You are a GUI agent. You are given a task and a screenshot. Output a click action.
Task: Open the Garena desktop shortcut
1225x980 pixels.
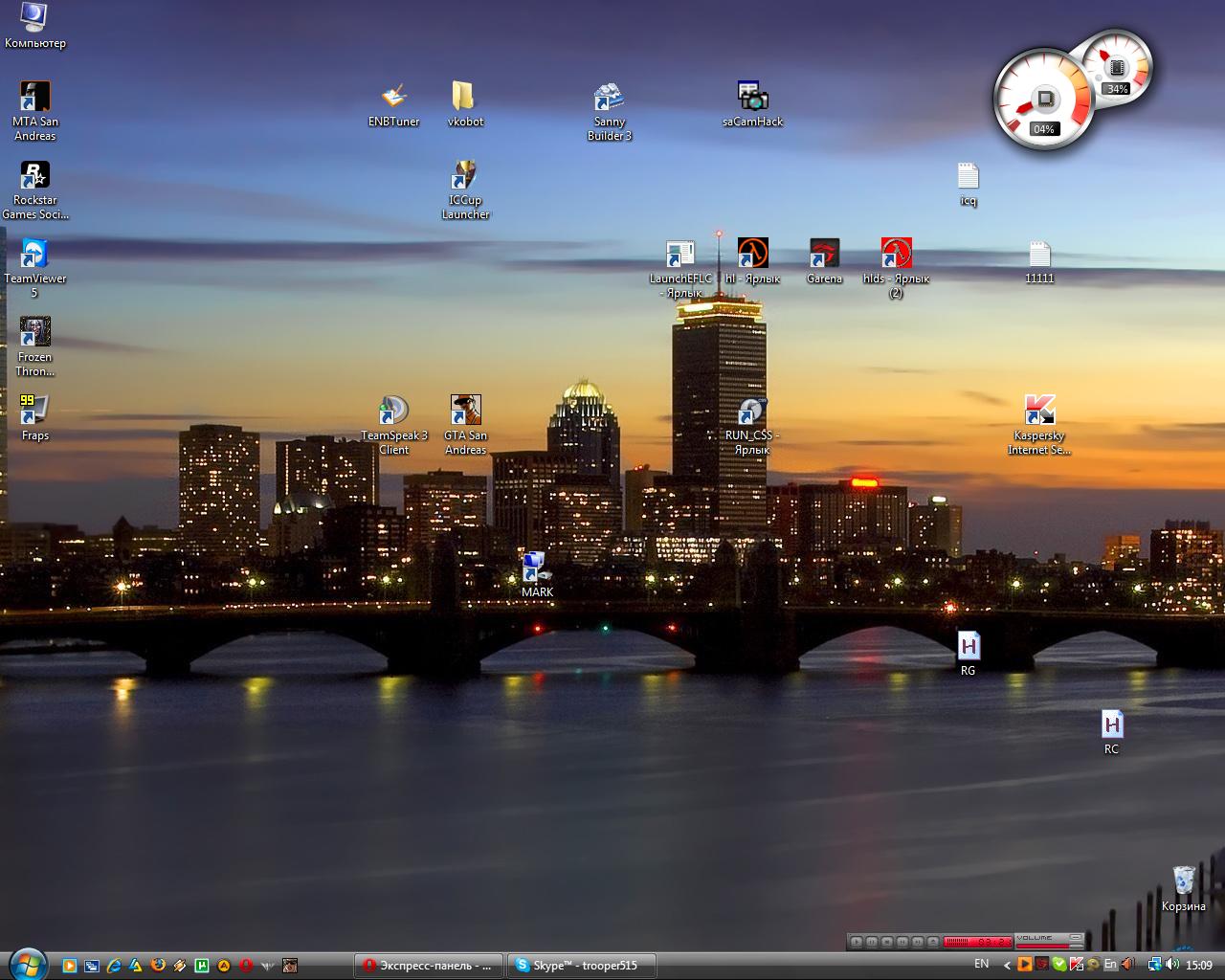pyautogui.click(x=824, y=255)
